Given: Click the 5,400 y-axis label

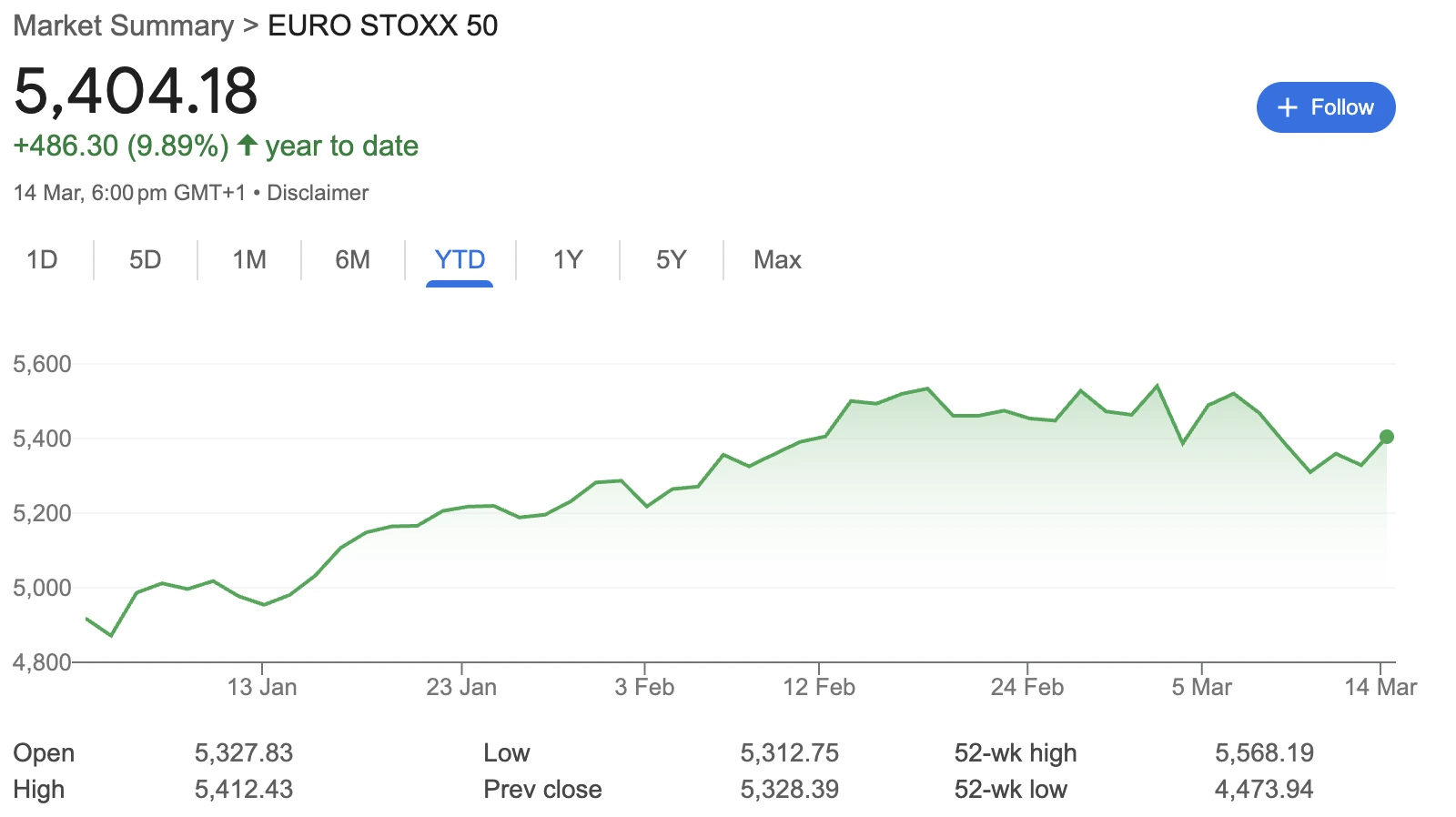Looking at the screenshot, I should tap(42, 439).
